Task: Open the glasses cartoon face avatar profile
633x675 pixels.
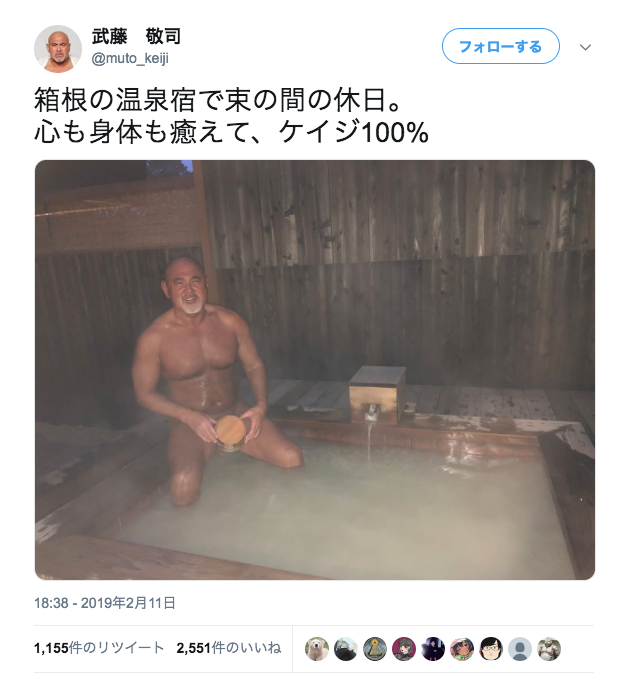Action: pos(491,649)
